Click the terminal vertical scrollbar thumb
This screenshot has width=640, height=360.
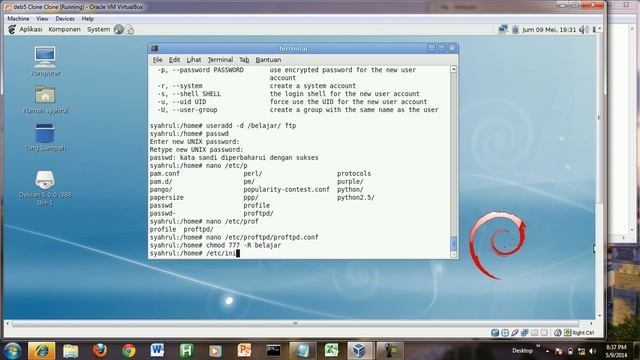[x=453, y=244]
